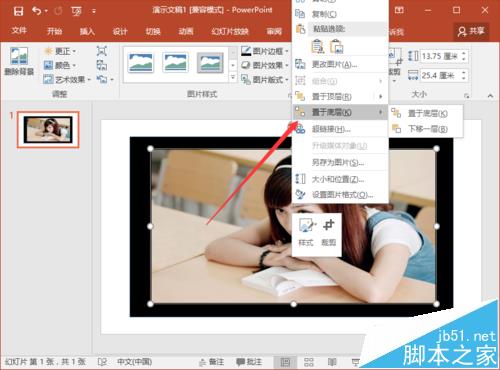Open 置于顶层(R) submenu in context menu

[340, 97]
